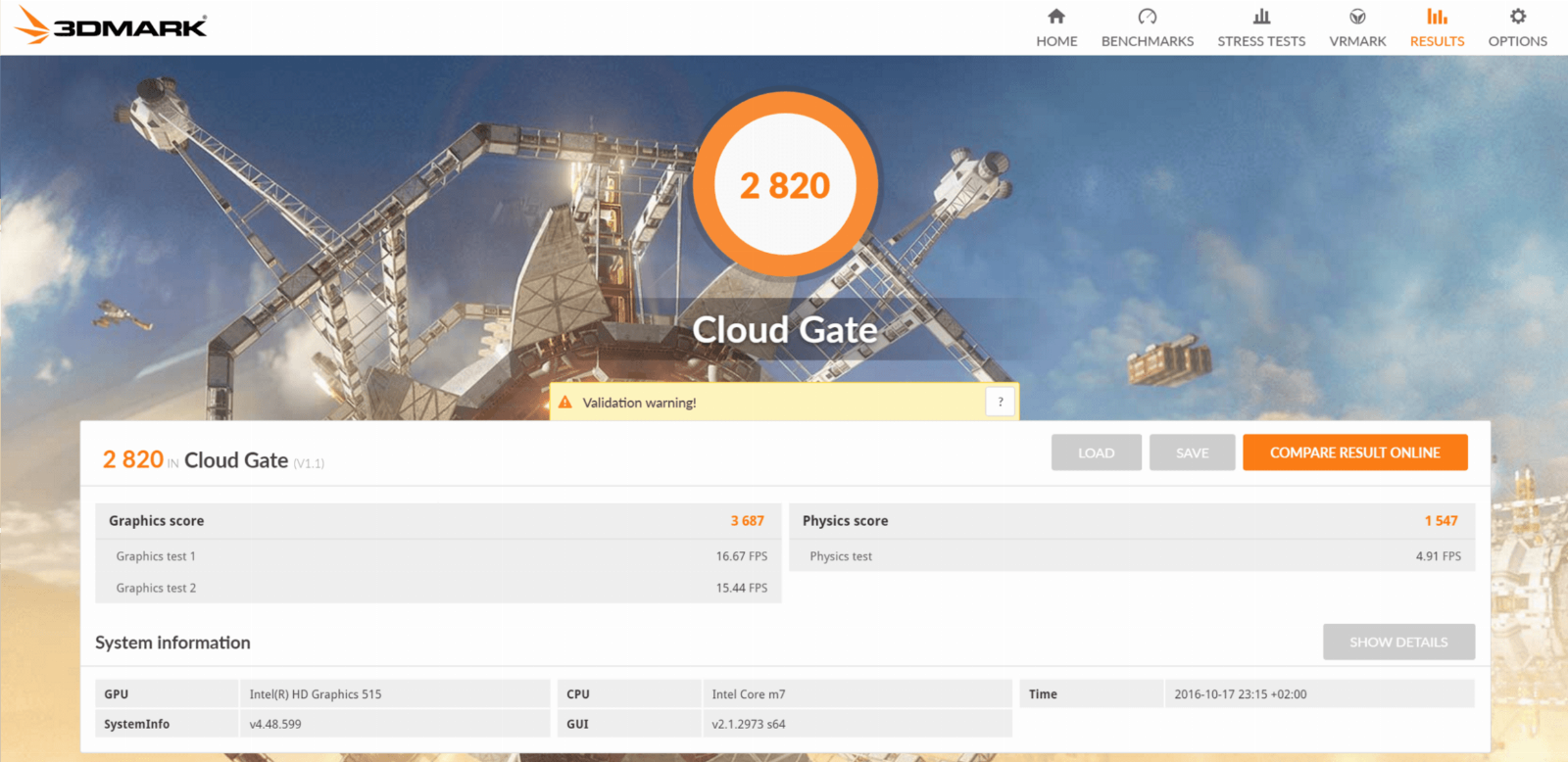The height and width of the screenshot is (762, 1568).
Task: Click the System information heading
Action: pyautogui.click(x=172, y=643)
